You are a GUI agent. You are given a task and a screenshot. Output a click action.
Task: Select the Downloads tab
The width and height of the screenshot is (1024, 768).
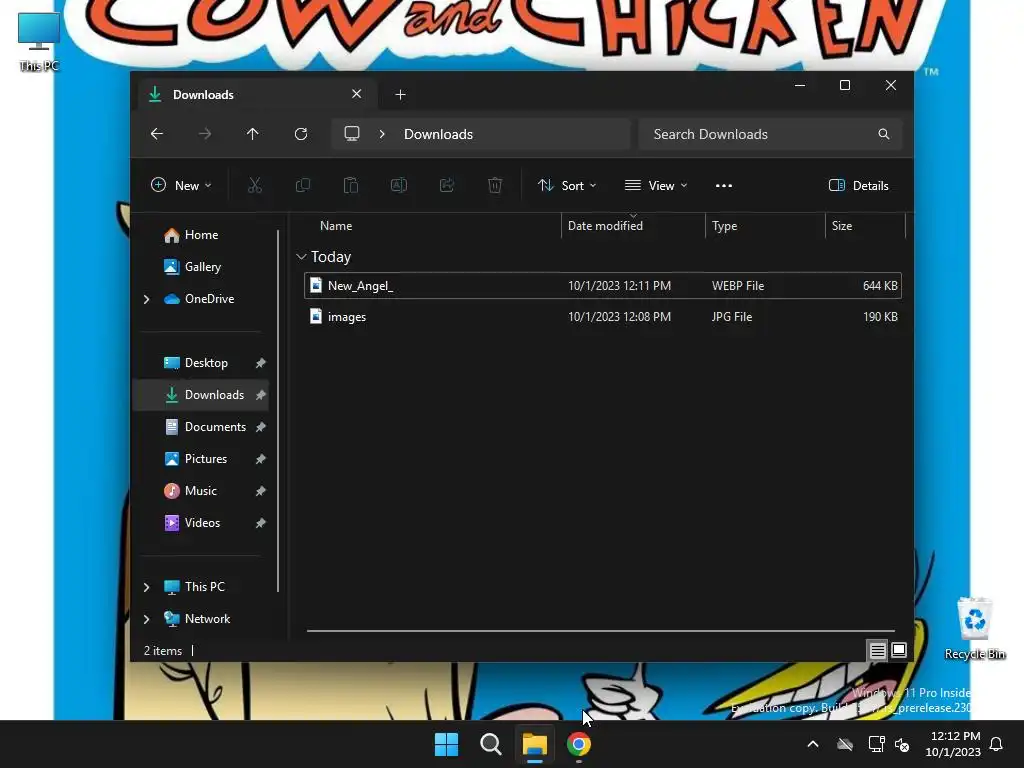point(255,95)
